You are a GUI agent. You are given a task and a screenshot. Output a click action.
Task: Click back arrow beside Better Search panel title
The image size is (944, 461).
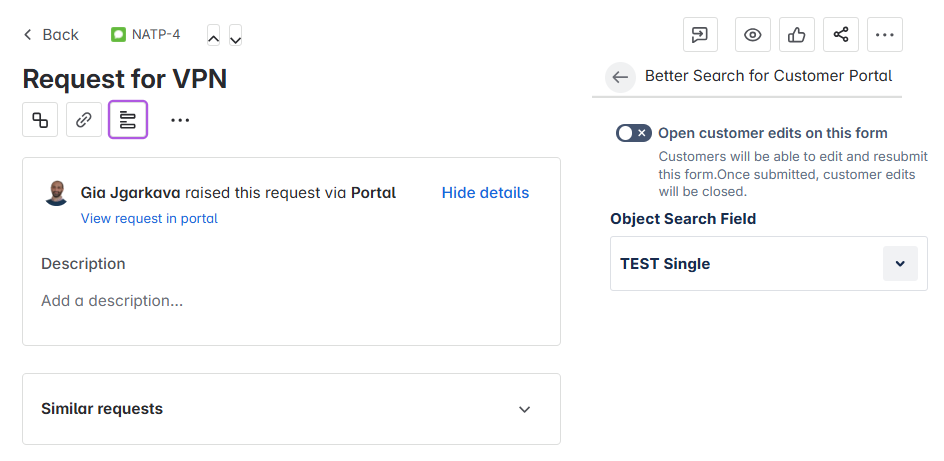coord(620,77)
